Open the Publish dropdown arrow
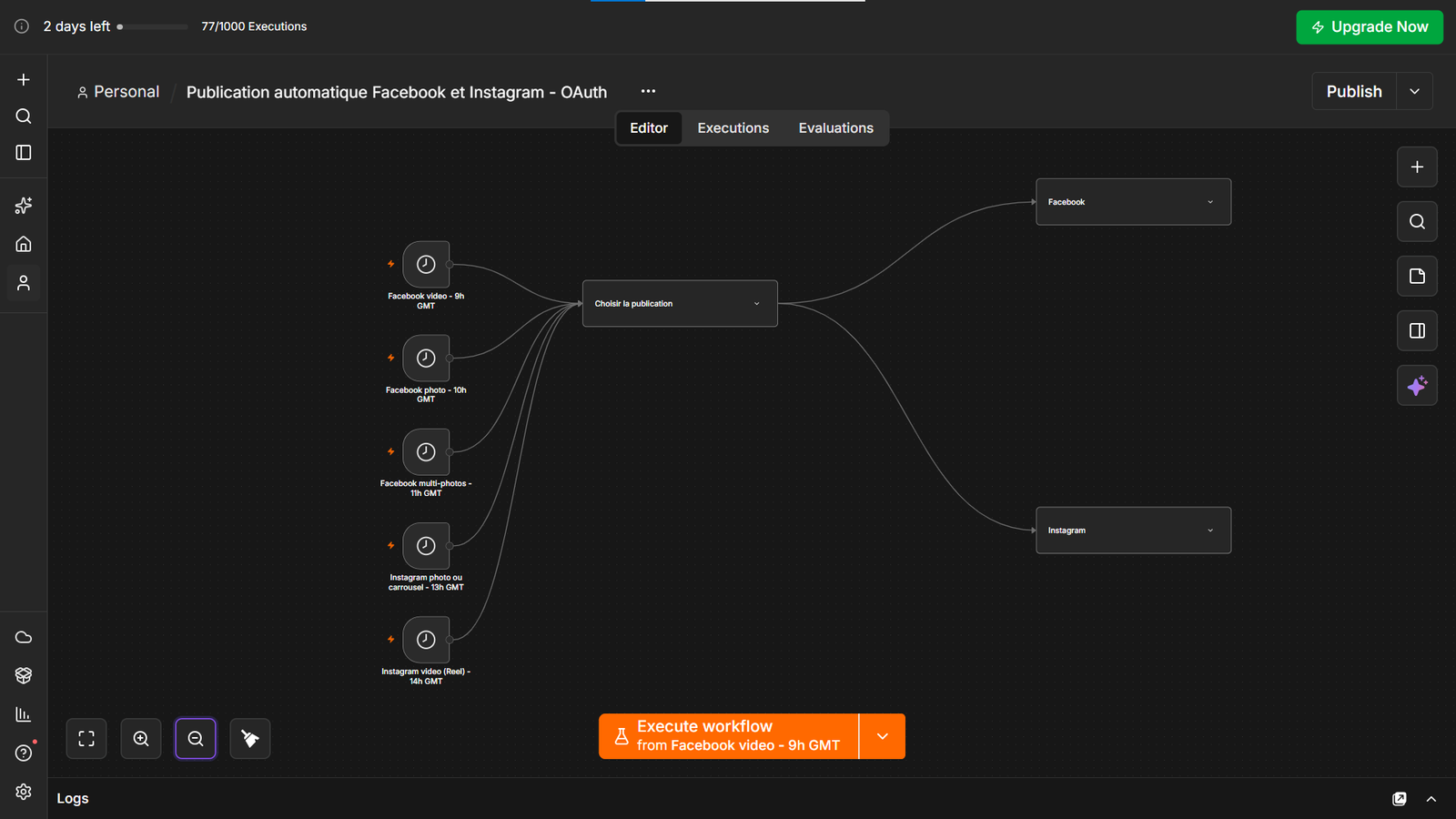Screen dimensions: 1456x819 [1415, 91]
